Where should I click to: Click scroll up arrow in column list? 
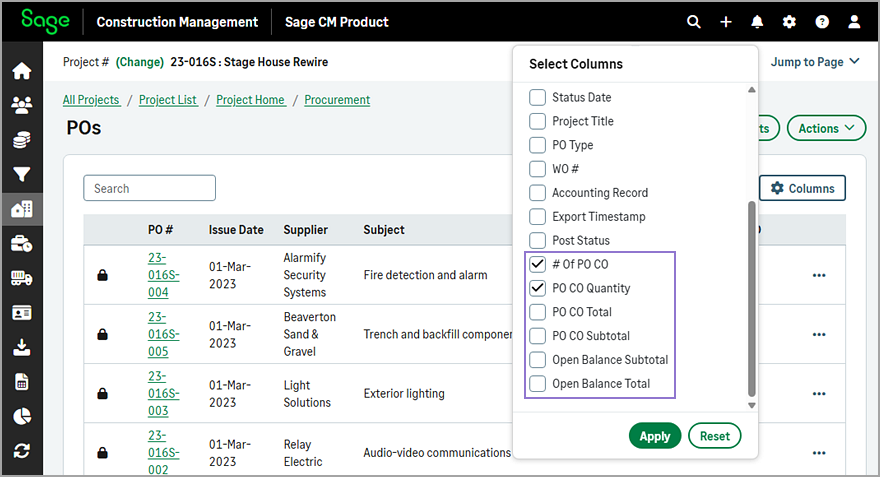751,90
